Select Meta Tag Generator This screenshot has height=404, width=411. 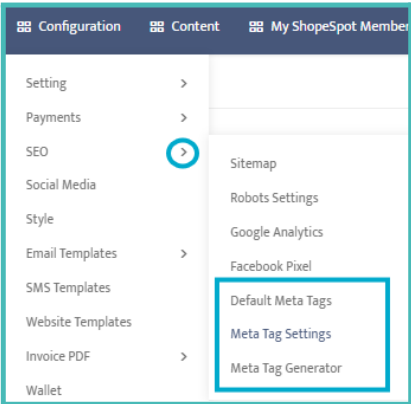point(286,368)
